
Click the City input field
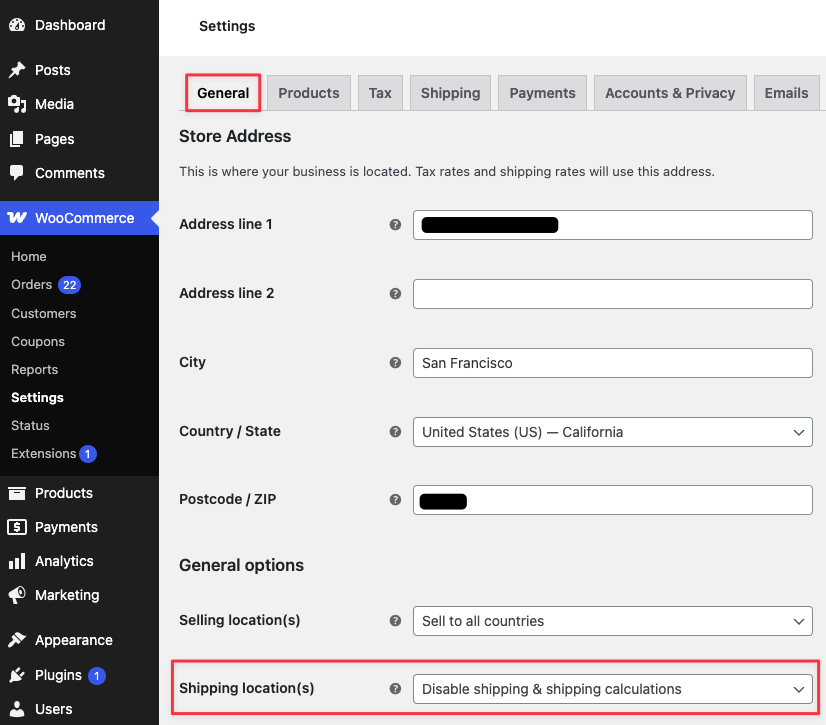[612, 363]
